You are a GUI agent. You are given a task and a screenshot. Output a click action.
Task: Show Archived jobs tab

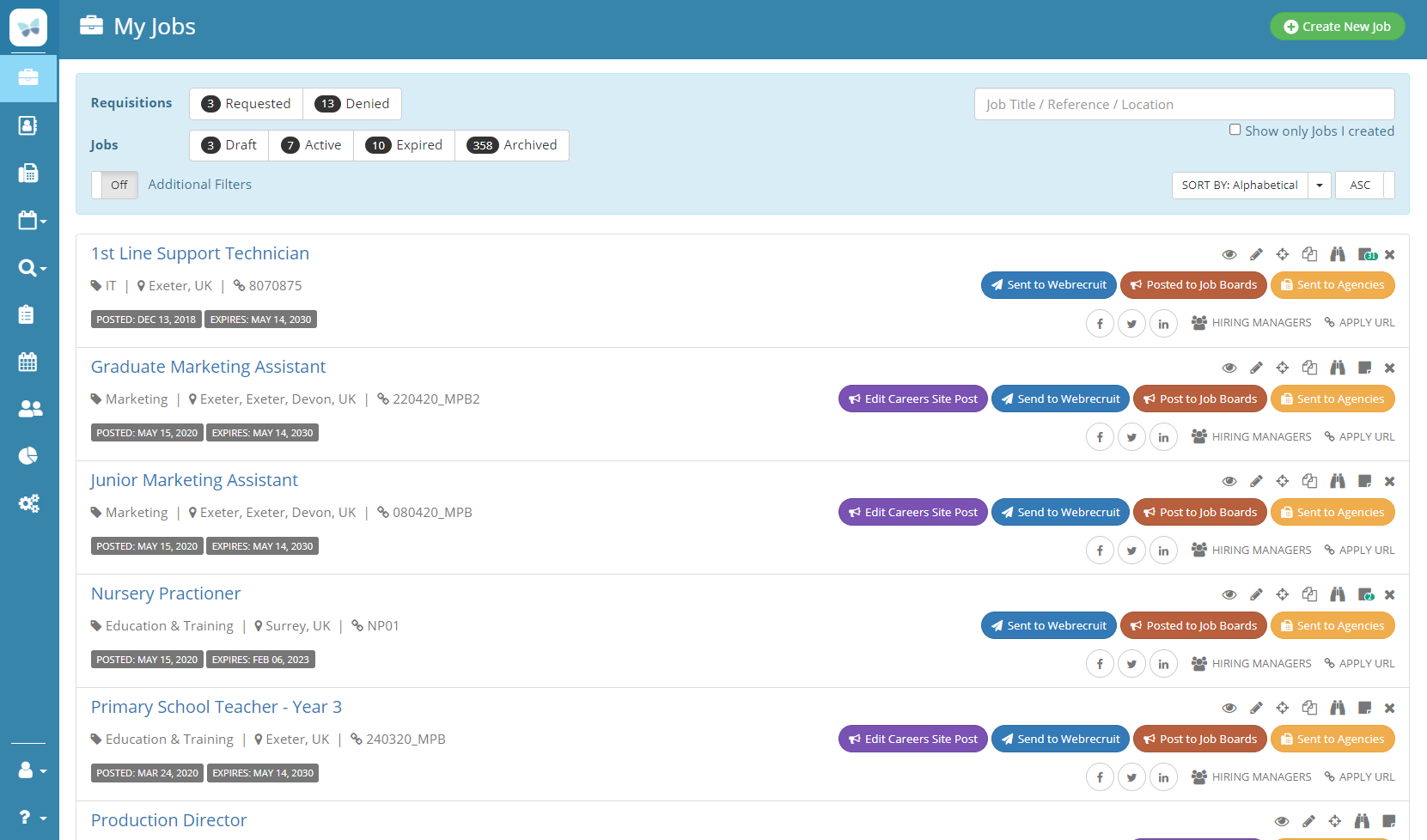[x=512, y=145]
